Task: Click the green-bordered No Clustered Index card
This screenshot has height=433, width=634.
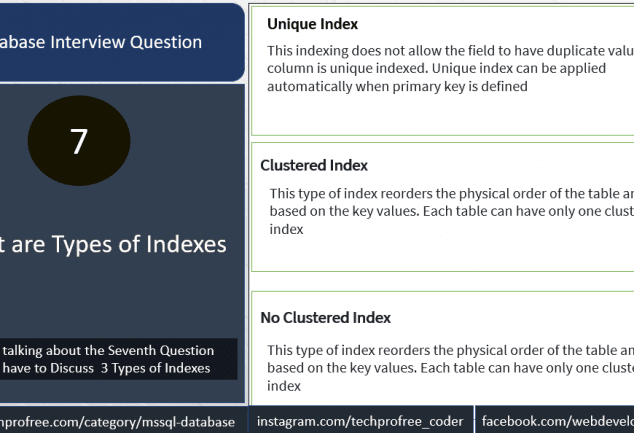Action: pyautogui.click(x=443, y=349)
